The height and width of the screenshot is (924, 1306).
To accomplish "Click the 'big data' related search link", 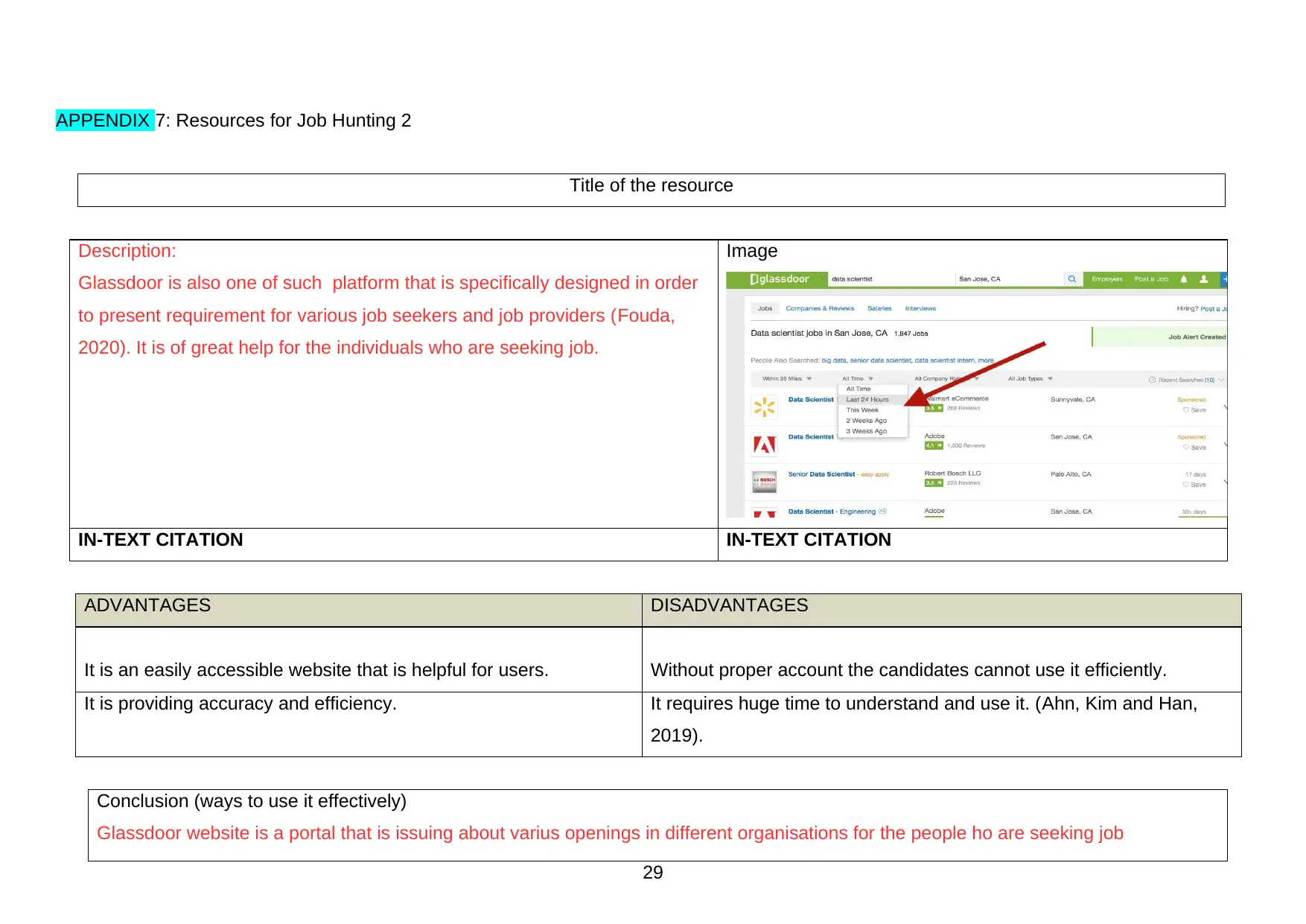I will point(834,360).
